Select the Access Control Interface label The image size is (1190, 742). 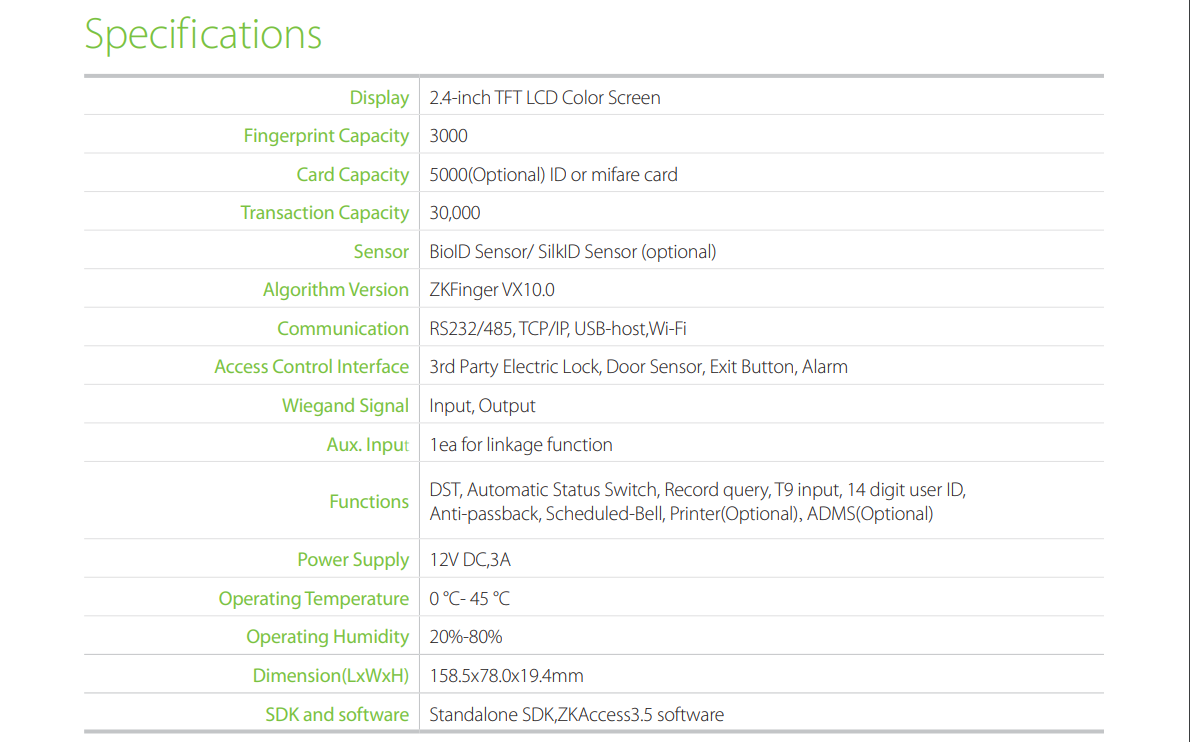[311, 367]
